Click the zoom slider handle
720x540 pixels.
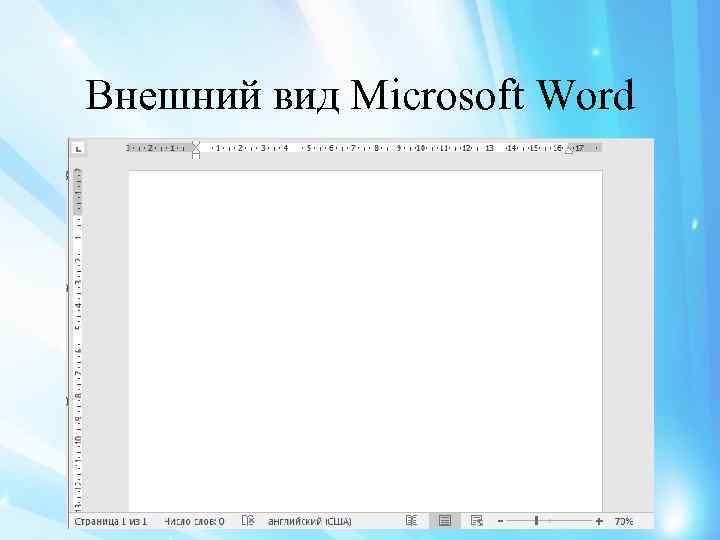point(536,521)
